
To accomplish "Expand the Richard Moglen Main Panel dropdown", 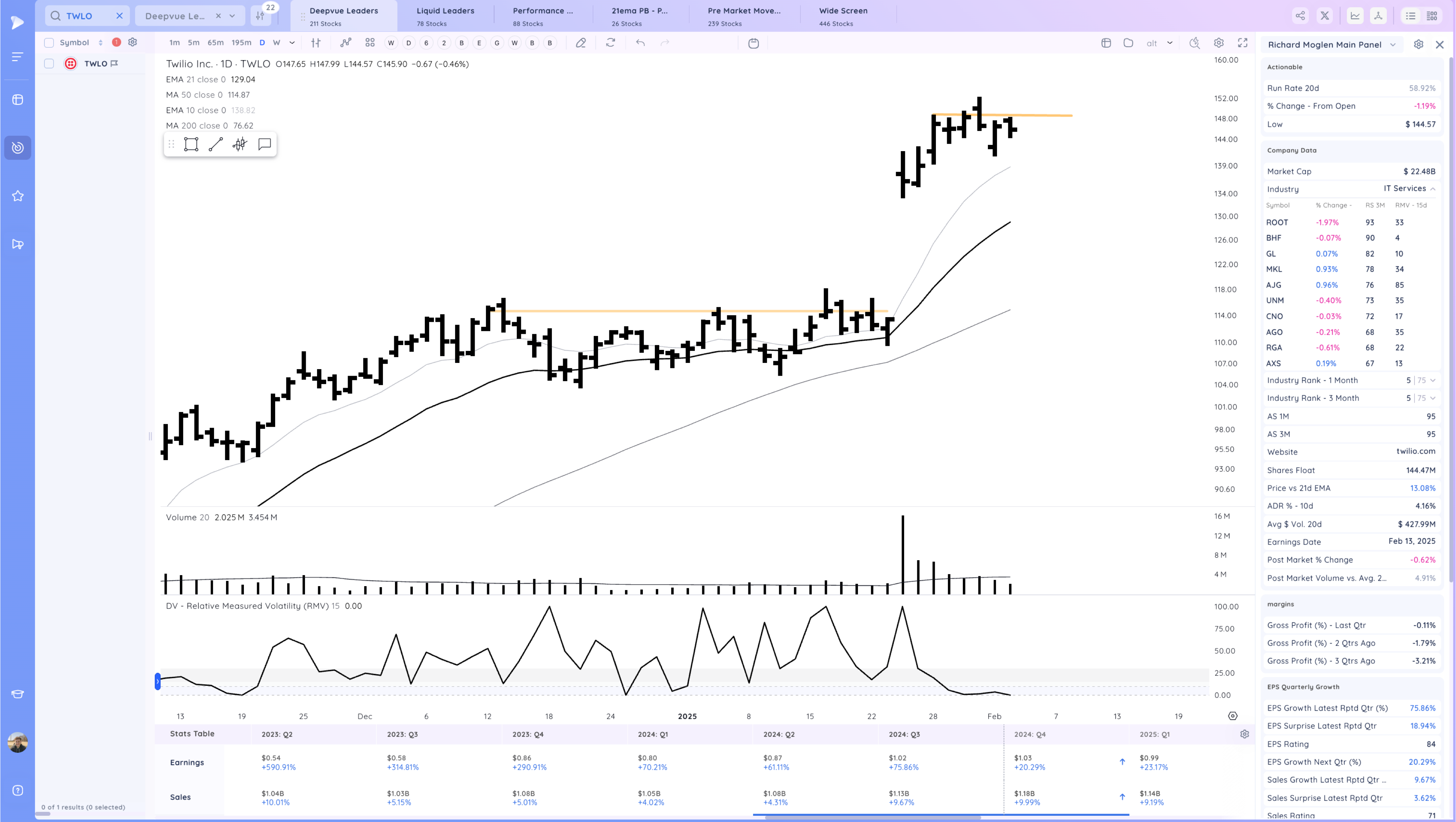I will click(x=1393, y=45).
